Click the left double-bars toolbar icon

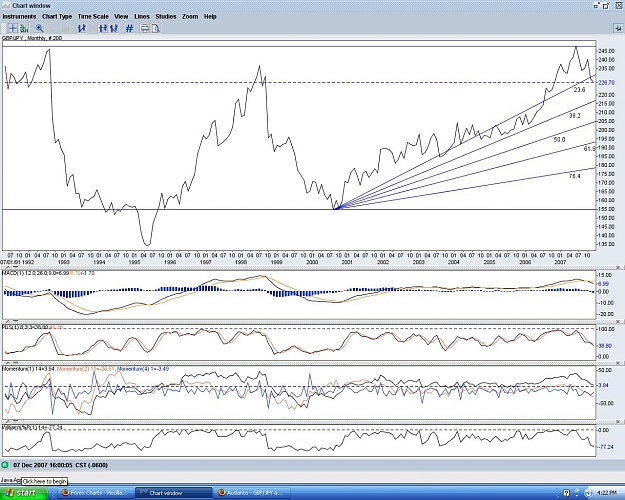coord(103,28)
